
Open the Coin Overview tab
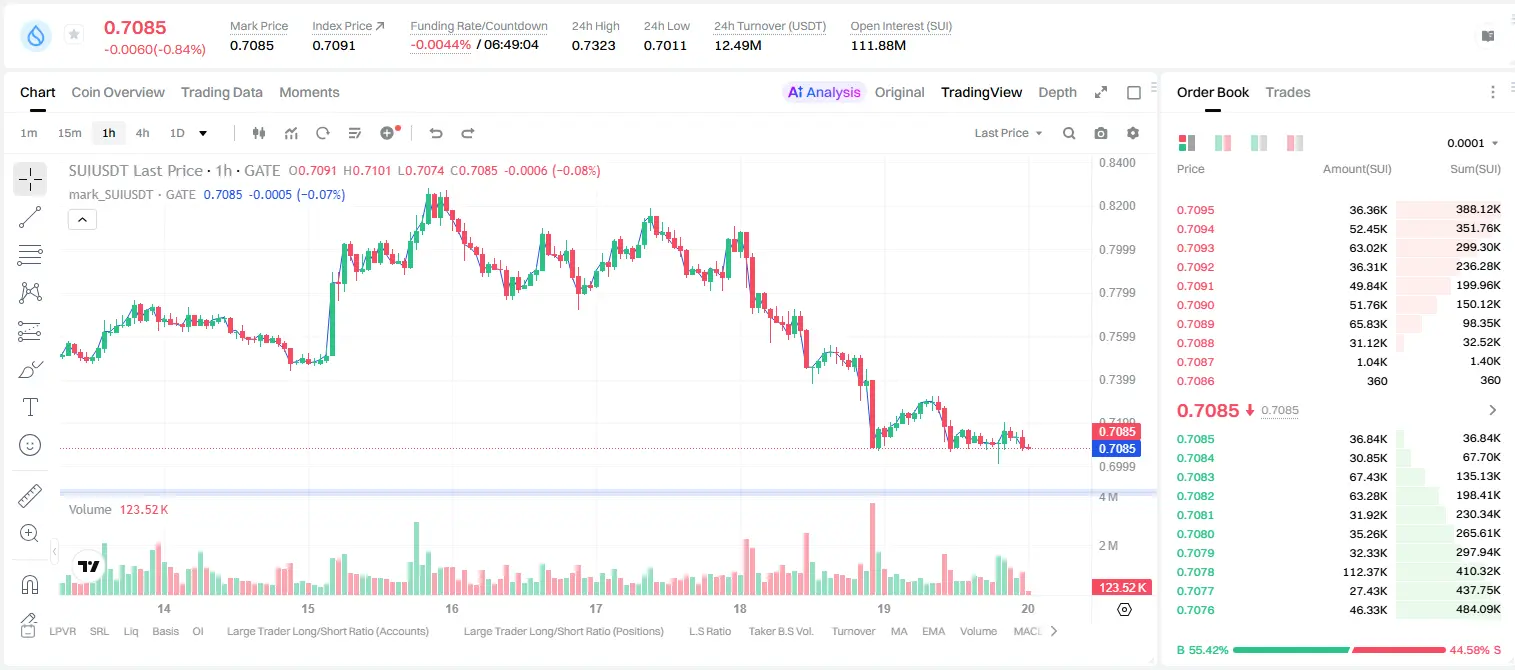pyautogui.click(x=118, y=92)
